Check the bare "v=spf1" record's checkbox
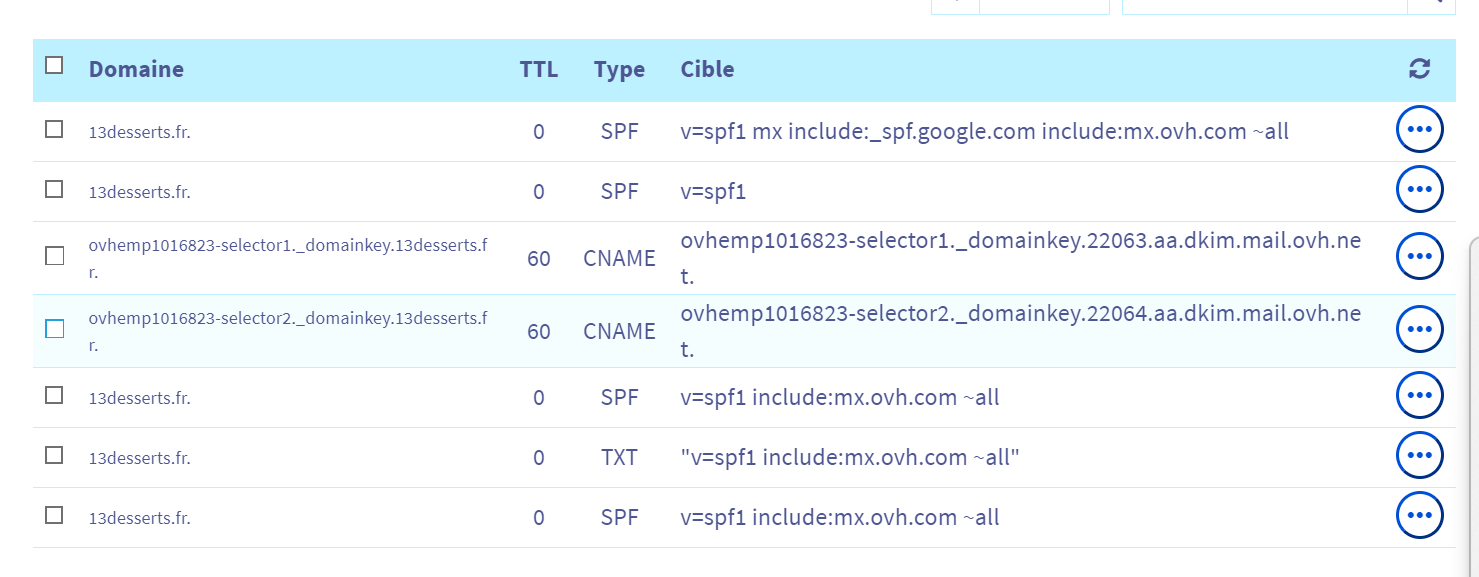The height and width of the screenshot is (577, 1479). [x=54, y=189]
